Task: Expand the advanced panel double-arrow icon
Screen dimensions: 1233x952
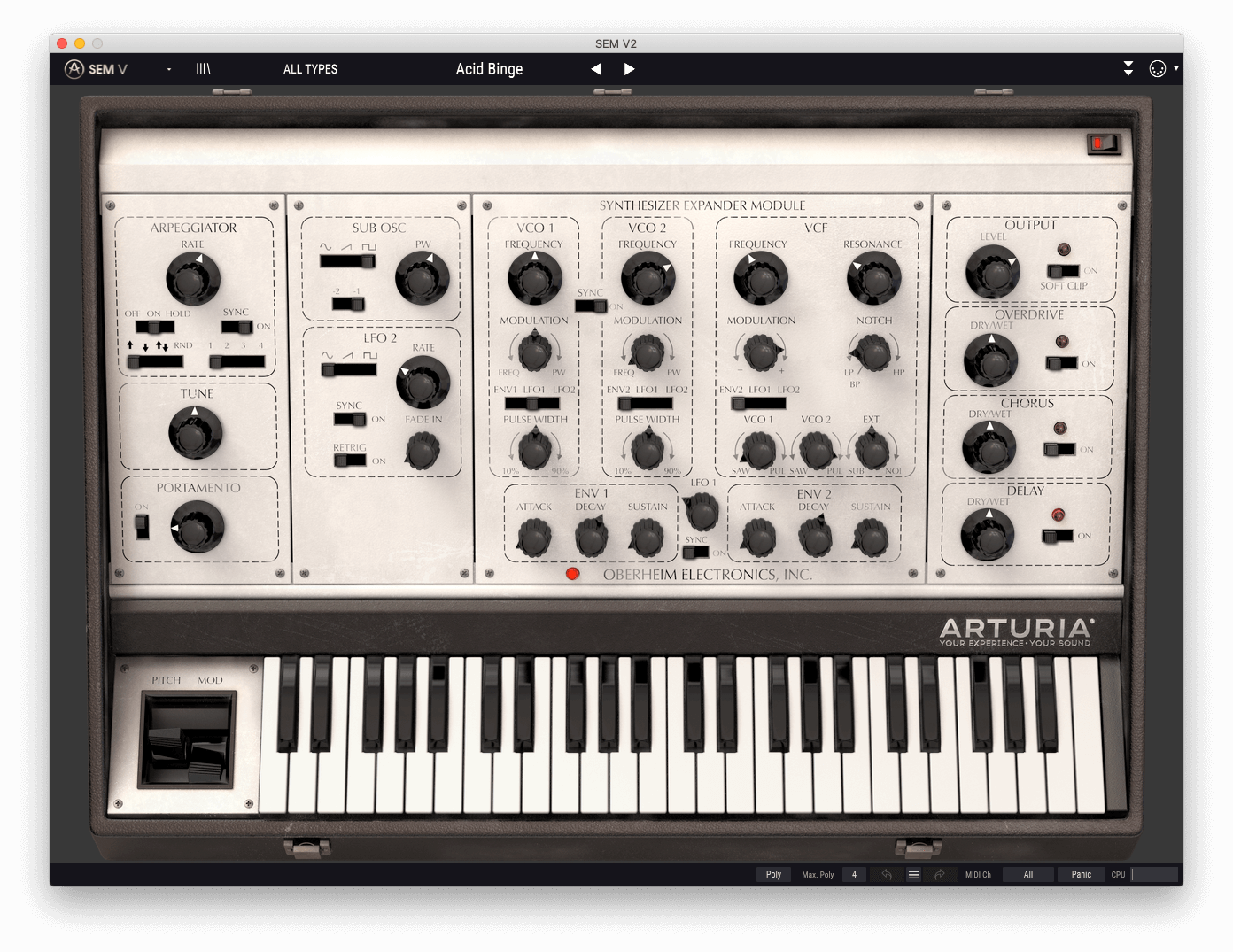Action: pos(1128,68)
